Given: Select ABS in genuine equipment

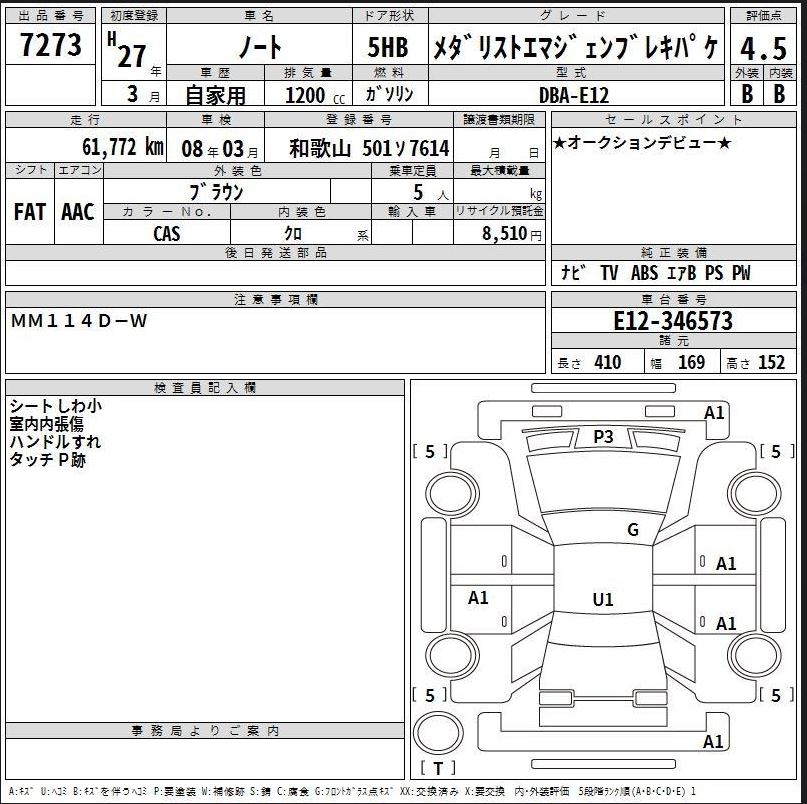Looking at the screenshot, I should tap(644, 273).
